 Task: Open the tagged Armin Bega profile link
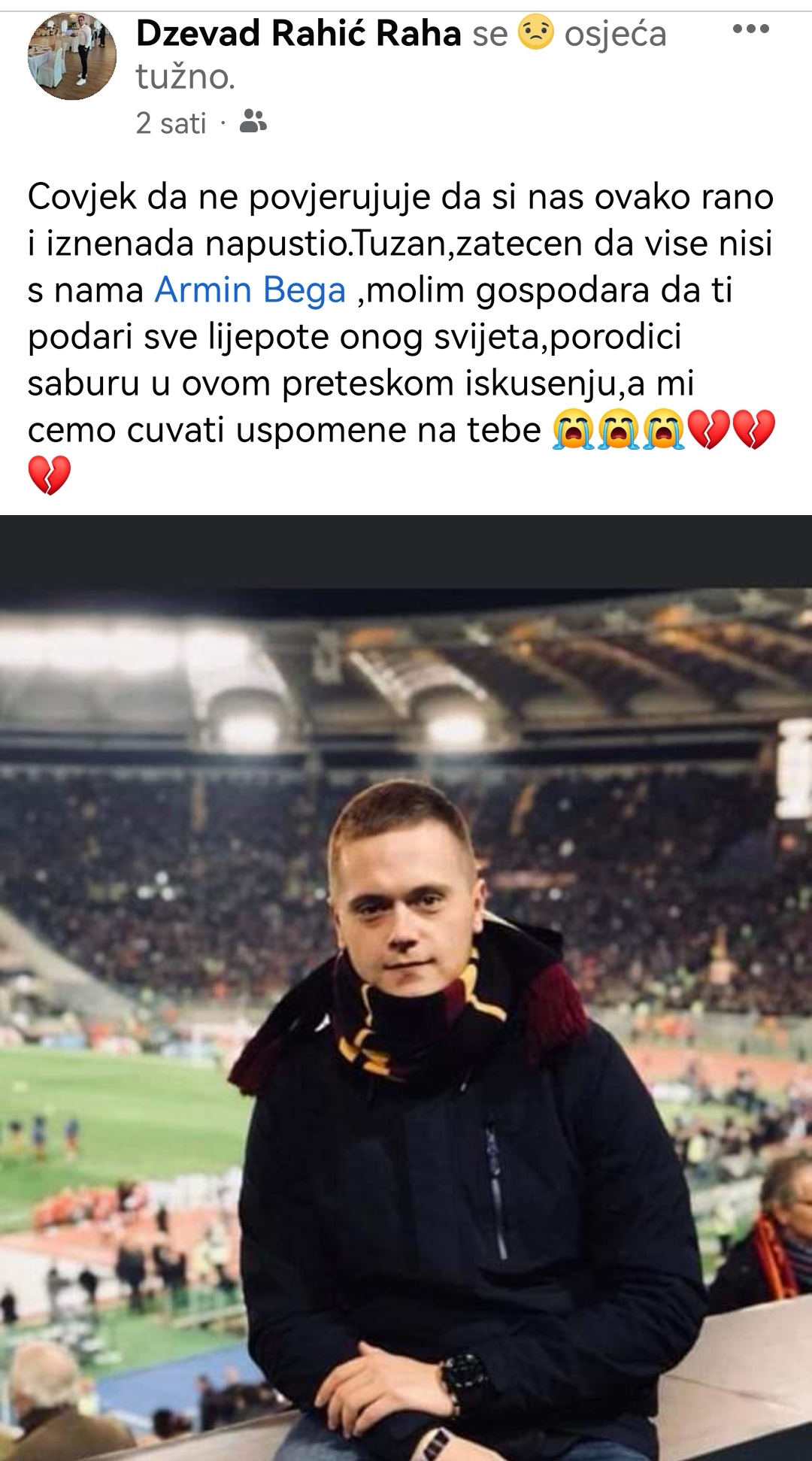pyautogui.click(x=250, y=290)
